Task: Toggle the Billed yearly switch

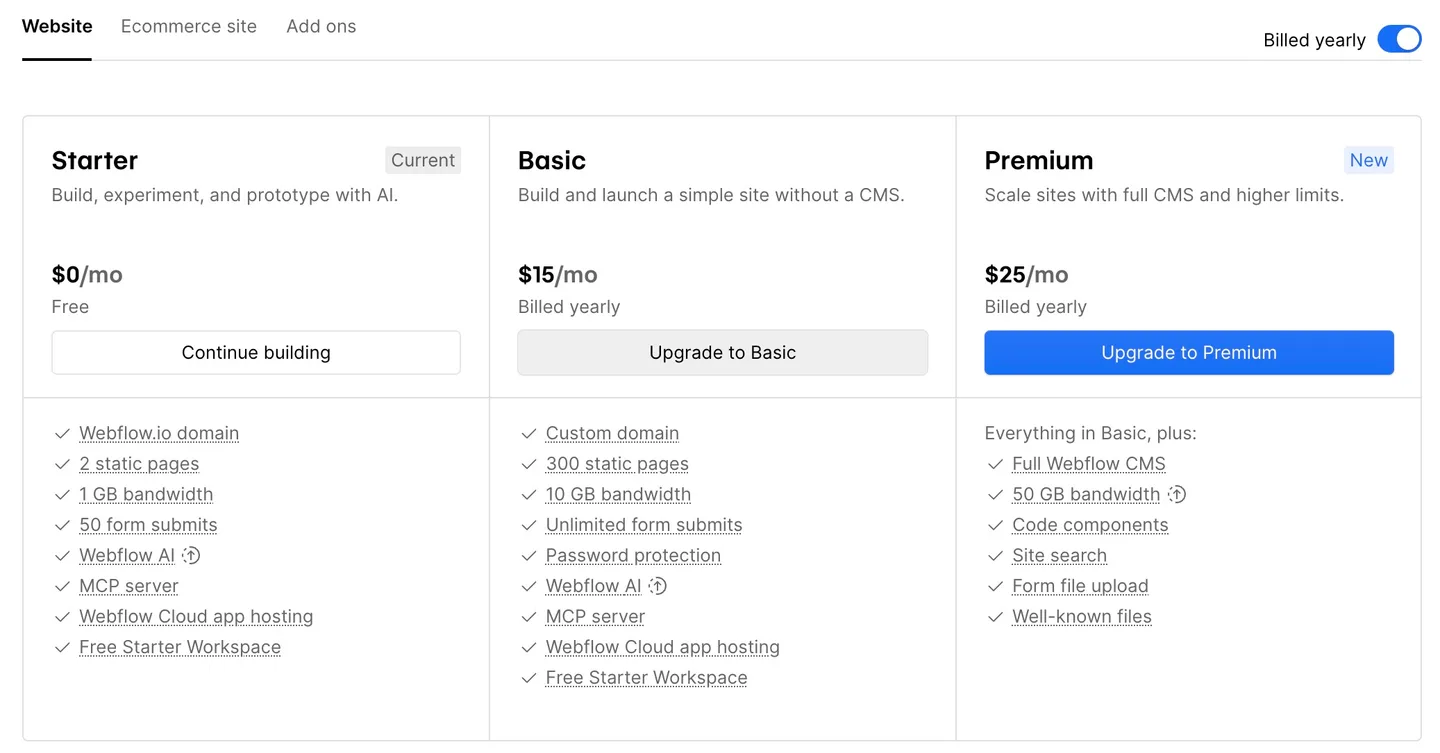Action: coord(1399,39)
